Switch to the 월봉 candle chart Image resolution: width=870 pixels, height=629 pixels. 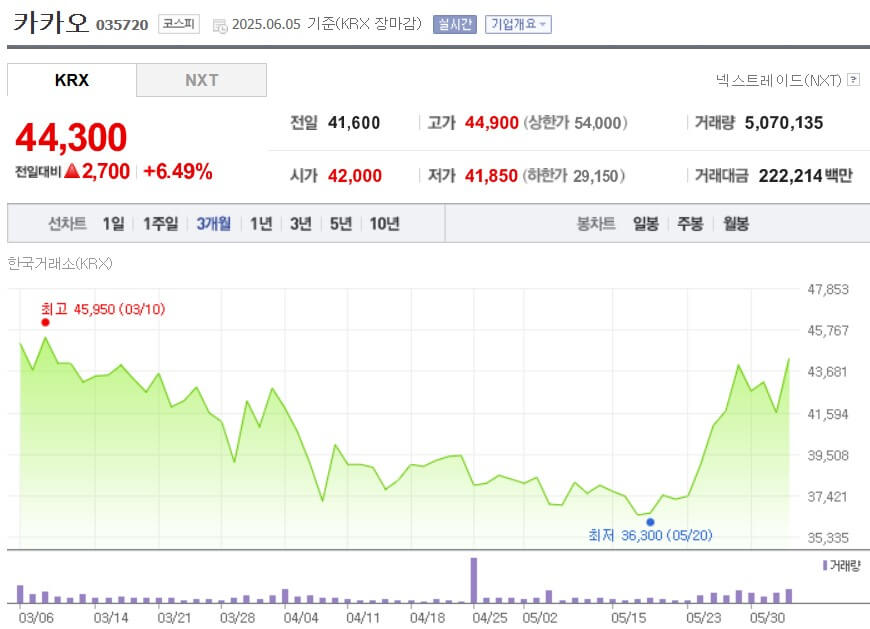click(736, 224)
